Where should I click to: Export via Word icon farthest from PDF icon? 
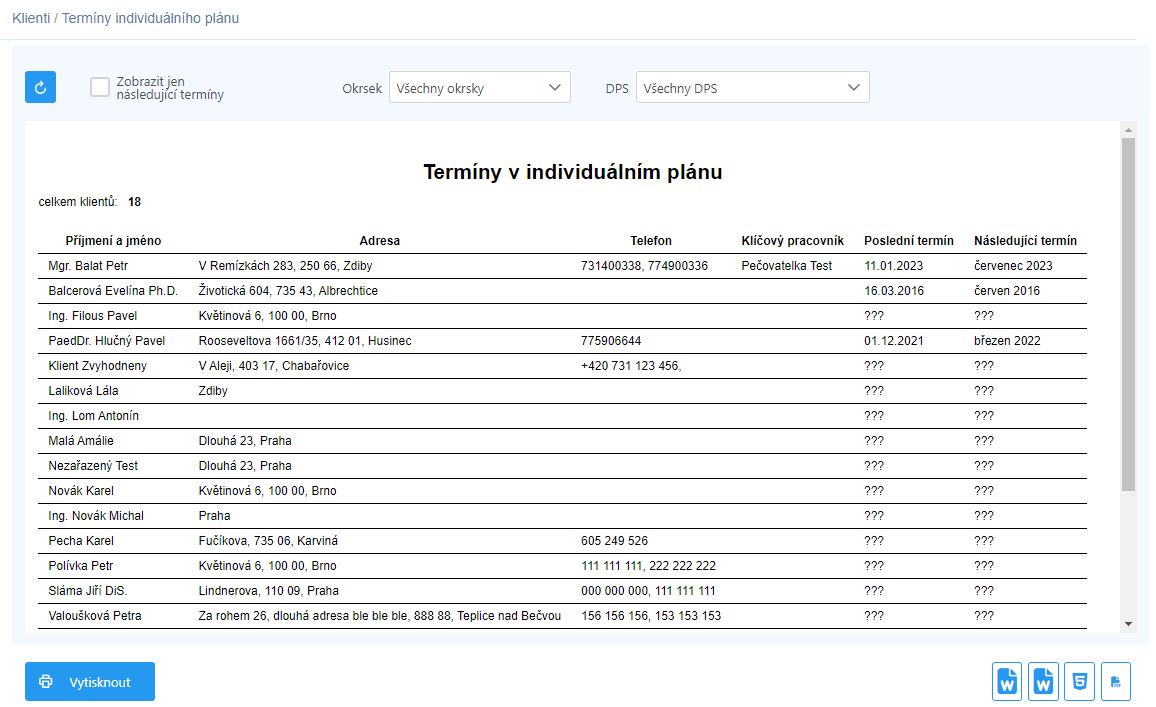(1007, 681)
